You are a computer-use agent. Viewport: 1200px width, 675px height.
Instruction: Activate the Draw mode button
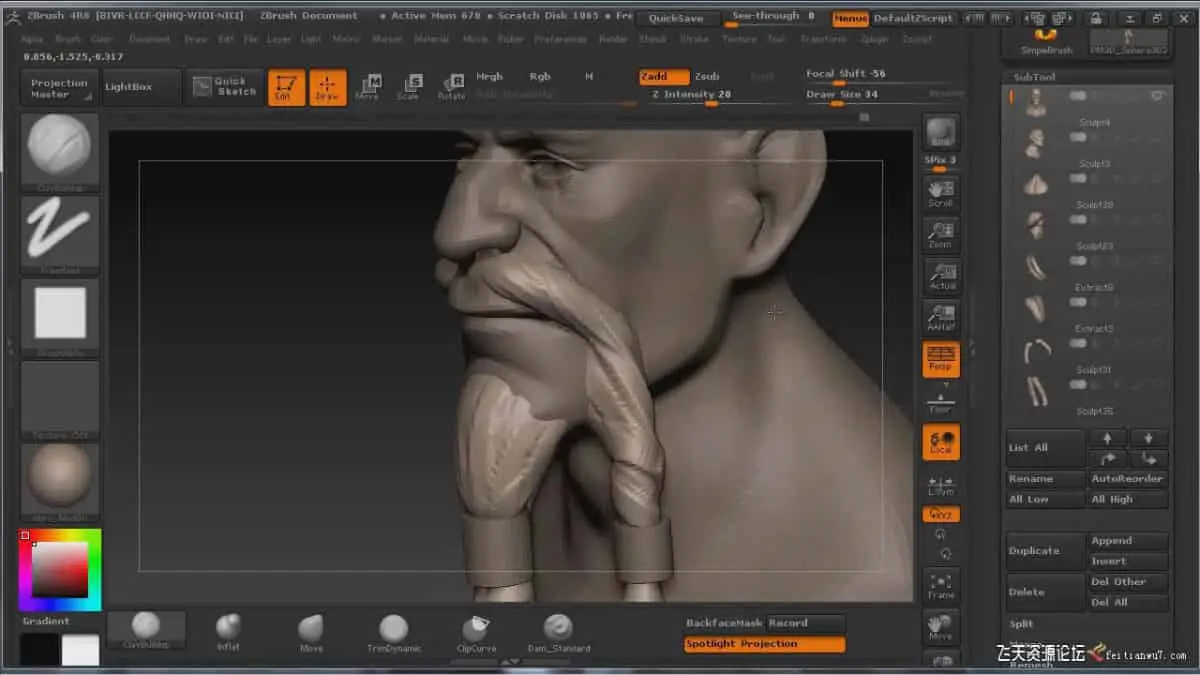[327, 87]
